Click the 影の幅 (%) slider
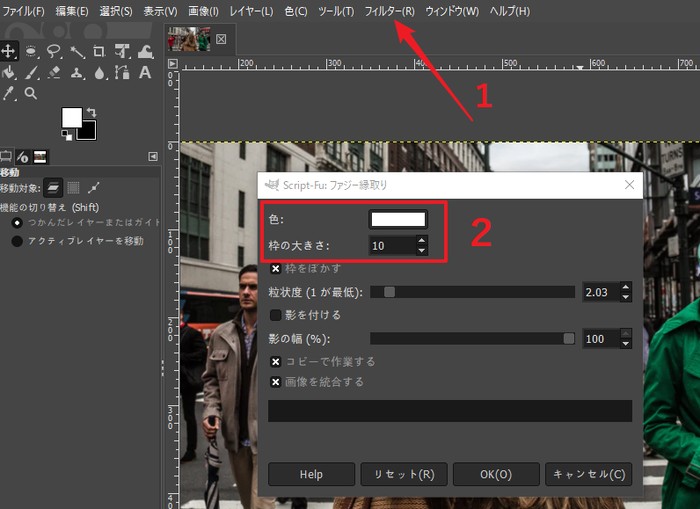Screen dimensions: 700x509 tap(472, 338)
